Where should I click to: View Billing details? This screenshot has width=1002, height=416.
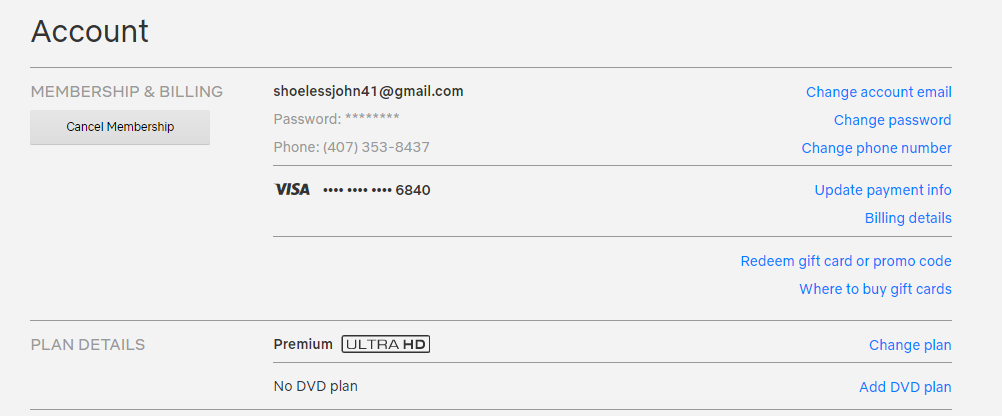pos(908,219)
